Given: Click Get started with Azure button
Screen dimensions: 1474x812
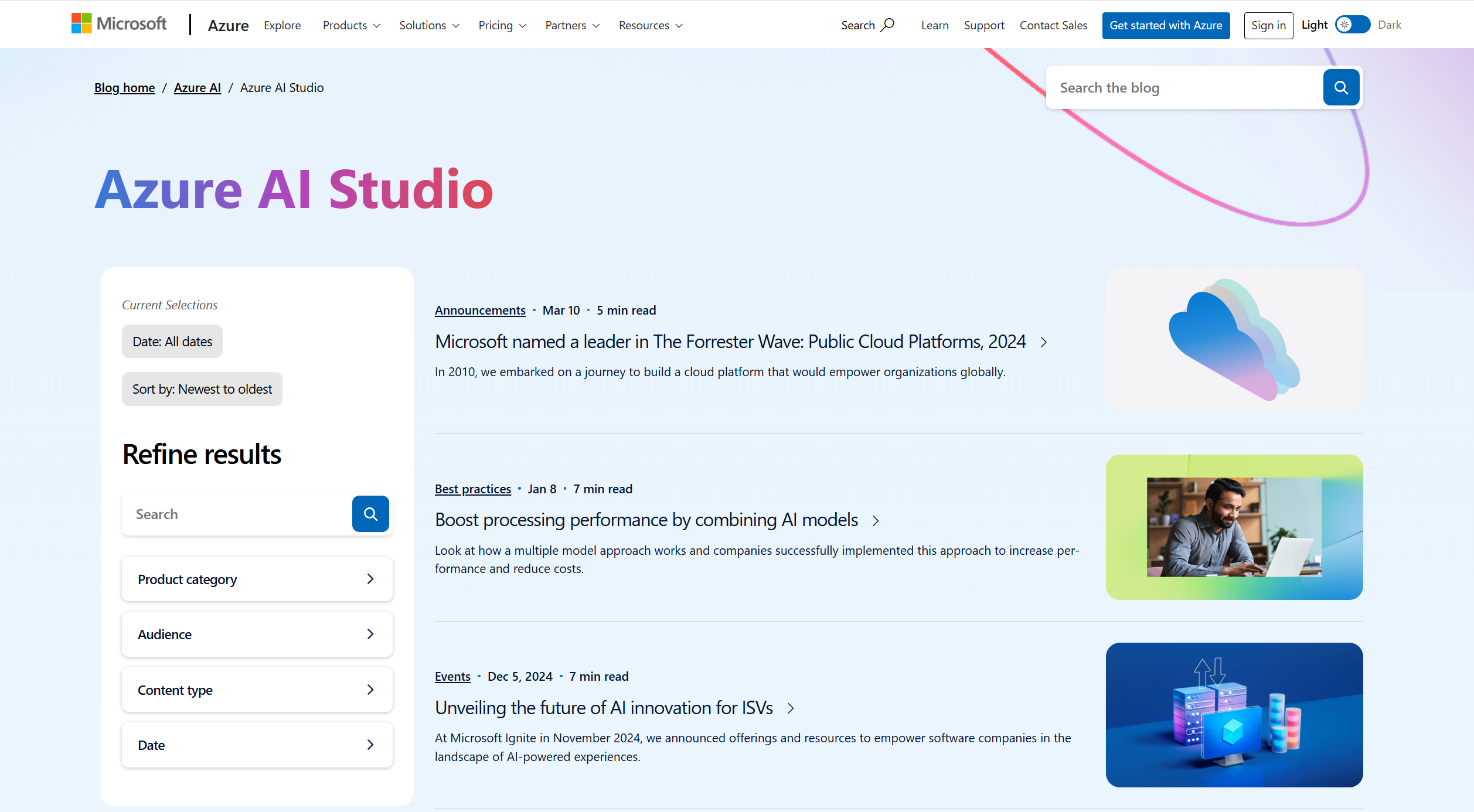Looking at the screenshot, I should [1165, 25].
